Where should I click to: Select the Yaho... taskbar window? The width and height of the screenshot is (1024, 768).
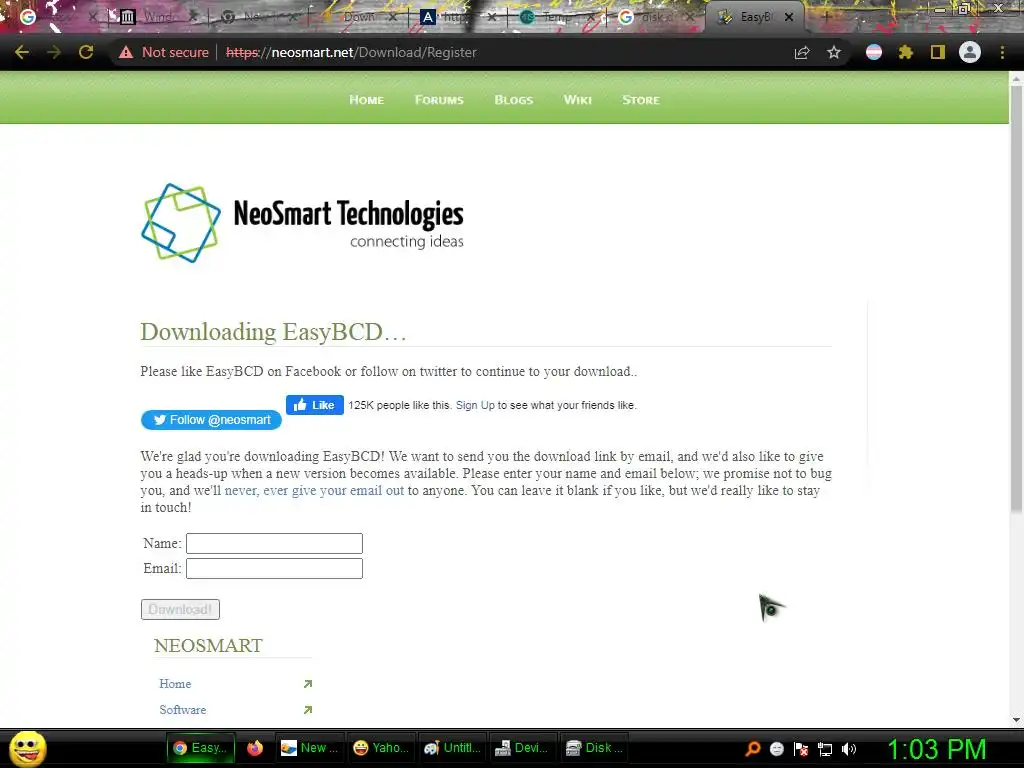click(380, 748)
